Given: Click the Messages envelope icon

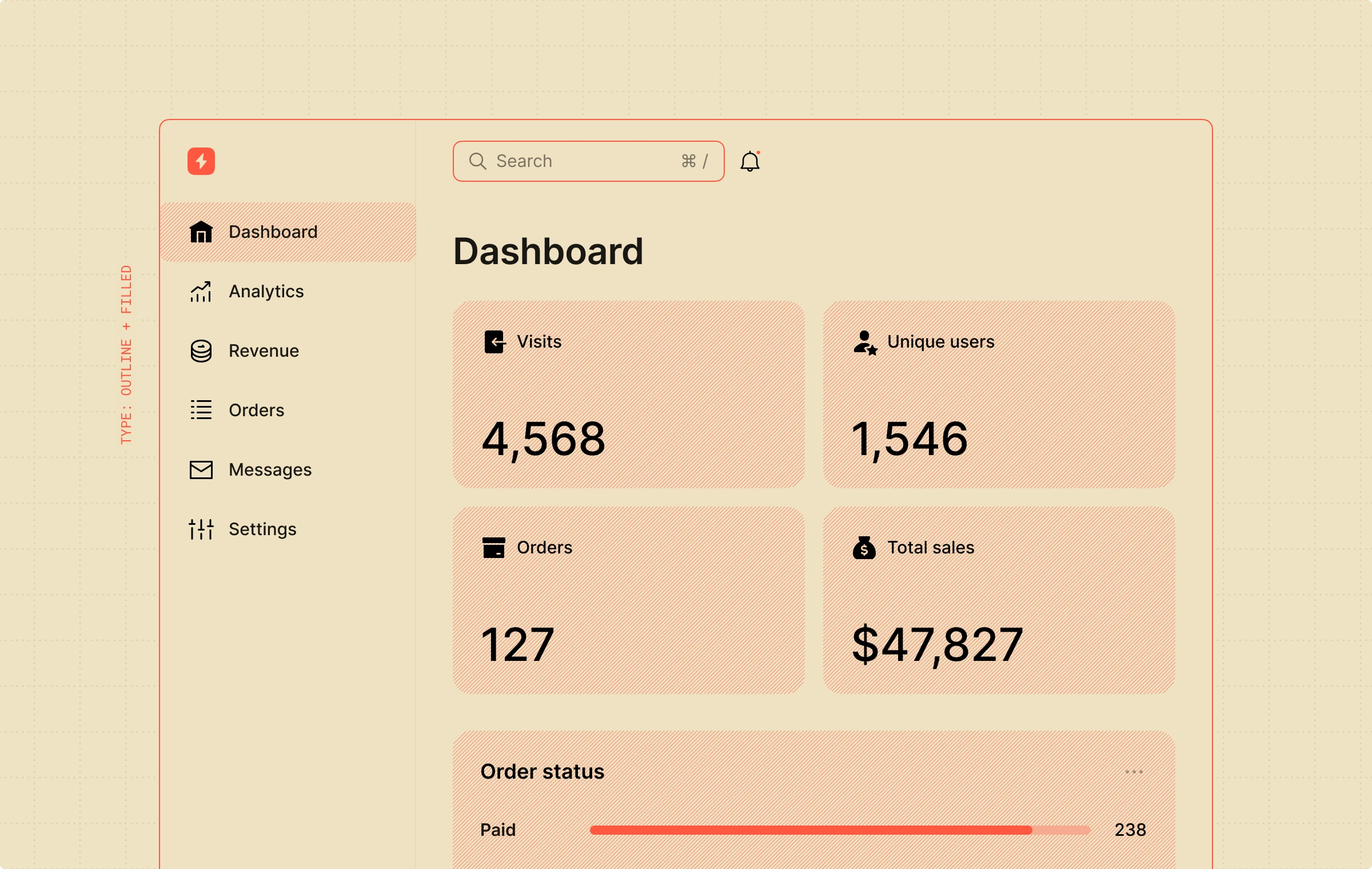Looking at the screenshot, I should [201, 470].
